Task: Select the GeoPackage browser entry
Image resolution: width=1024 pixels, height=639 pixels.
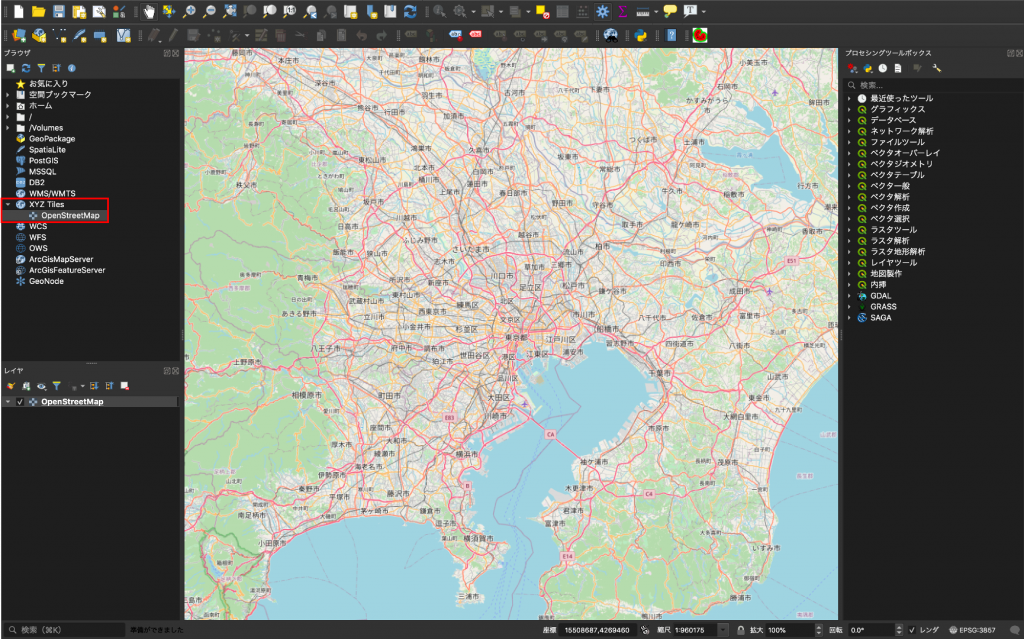Action: [x=52, y=139]
